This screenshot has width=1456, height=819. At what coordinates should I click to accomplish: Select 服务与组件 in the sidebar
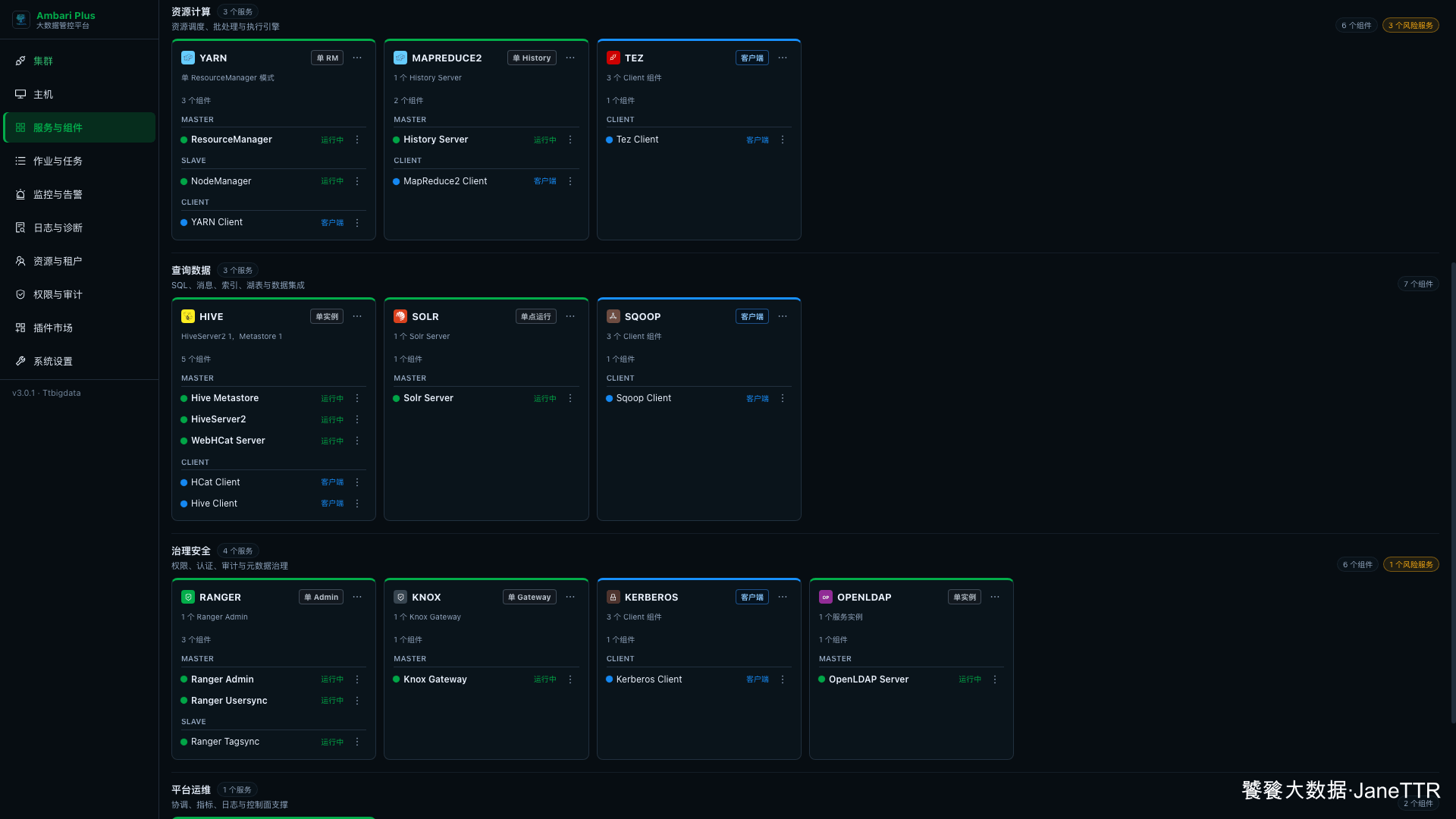coord(79,127)
